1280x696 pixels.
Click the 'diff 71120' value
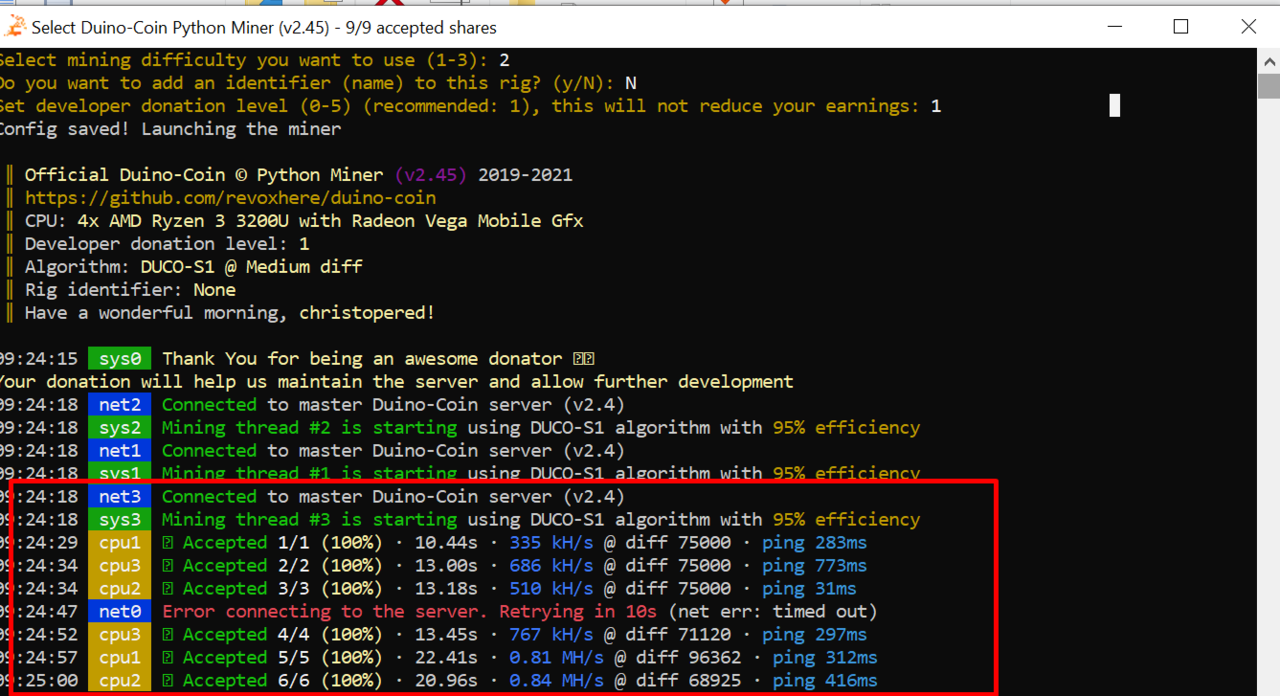(x=679, y=635)
